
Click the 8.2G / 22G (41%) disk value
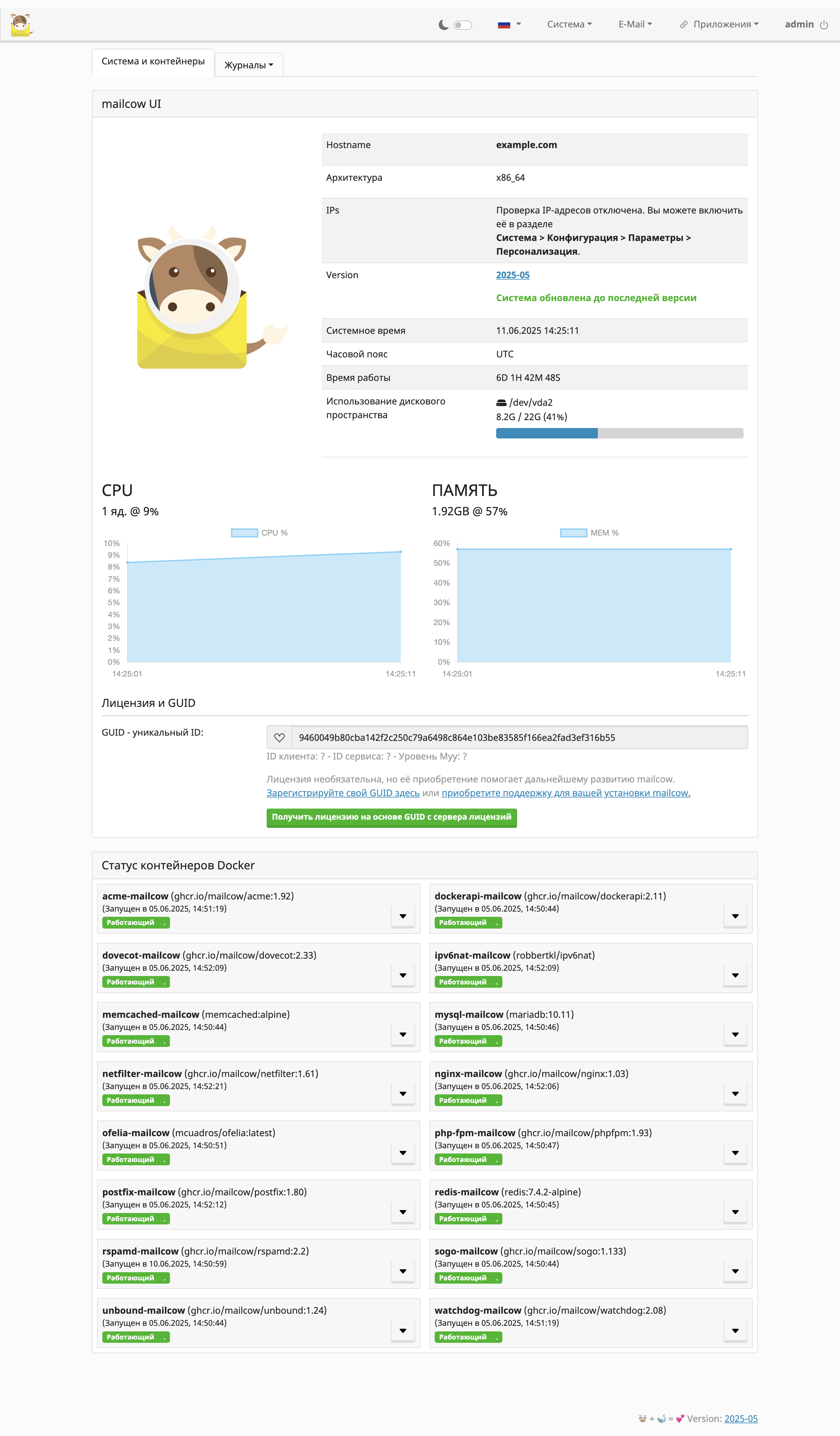531,417
